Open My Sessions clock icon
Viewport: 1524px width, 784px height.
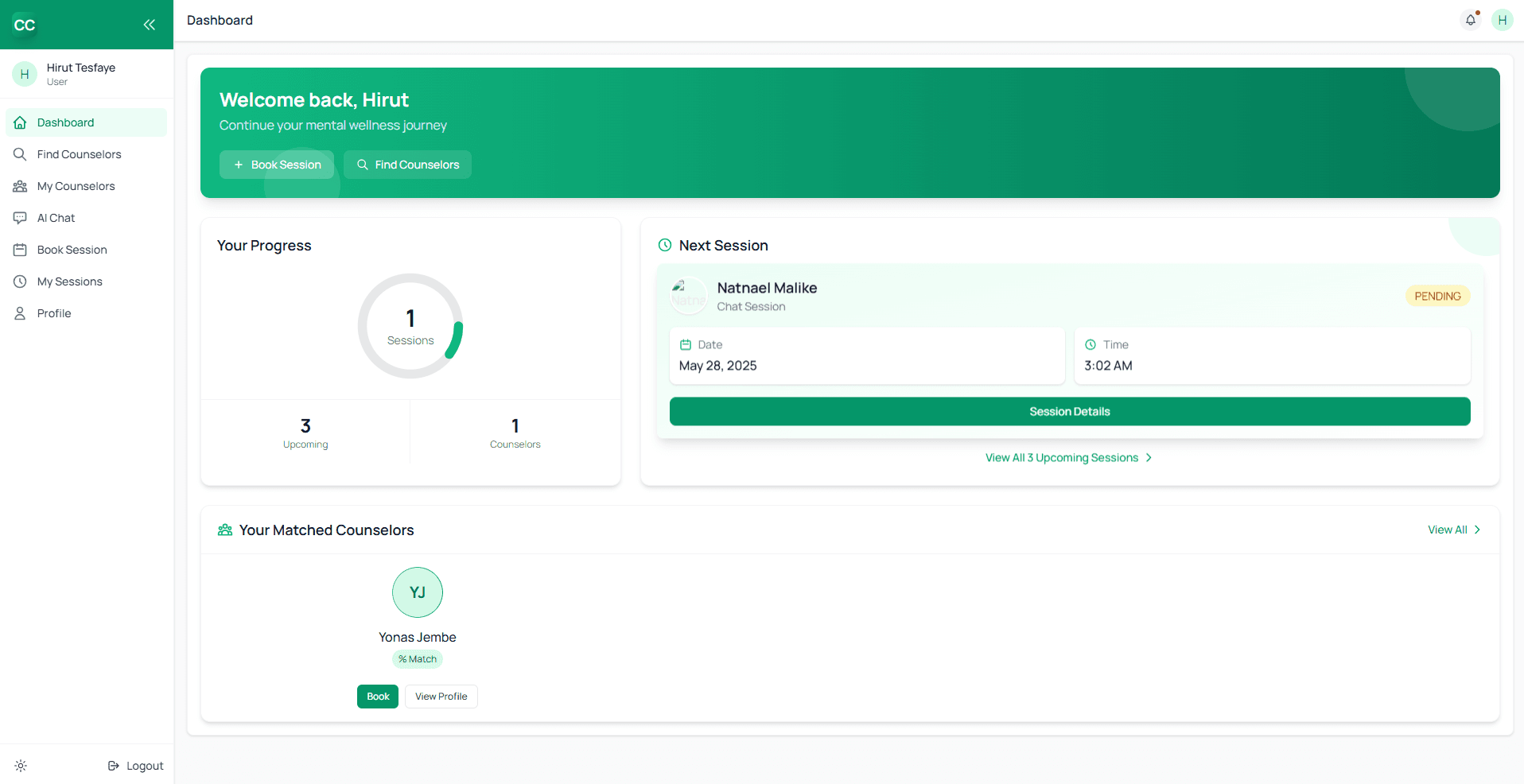pyautogui.click(x=20, y=281)
